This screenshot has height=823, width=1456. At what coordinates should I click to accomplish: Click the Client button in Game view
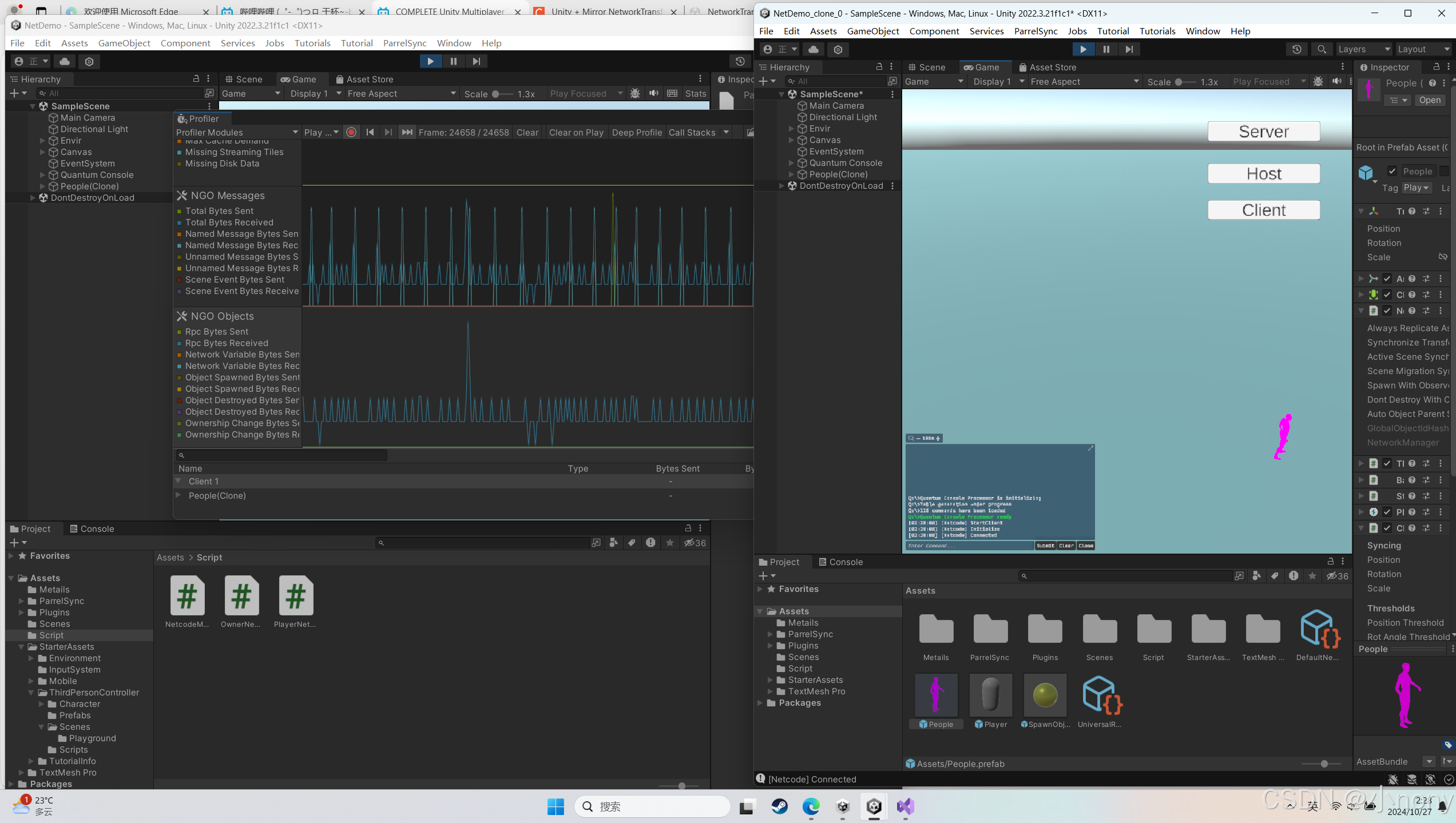(1264, 210)
